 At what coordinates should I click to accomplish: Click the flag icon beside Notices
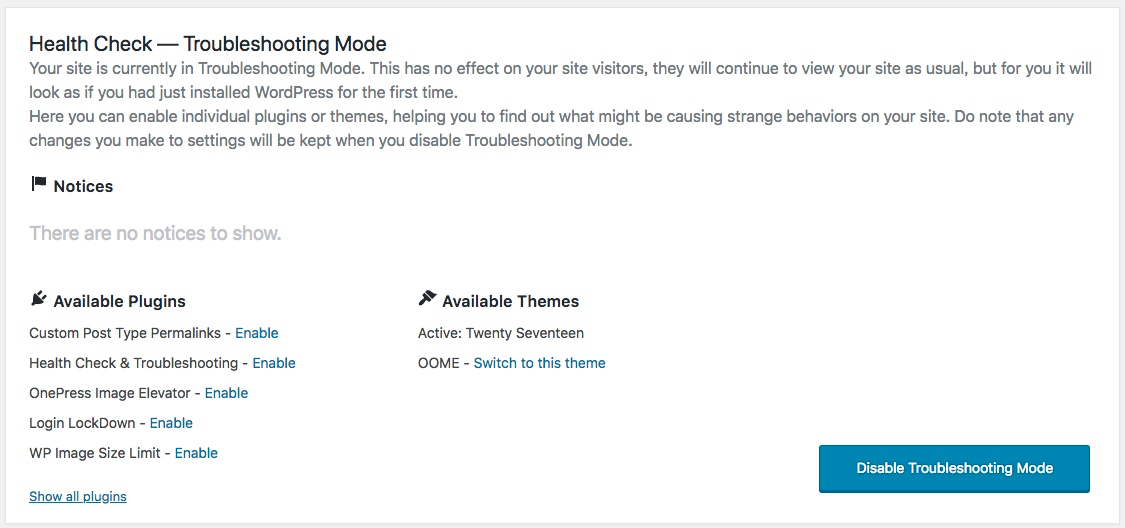pyautogui.click(x=39, y=184)
